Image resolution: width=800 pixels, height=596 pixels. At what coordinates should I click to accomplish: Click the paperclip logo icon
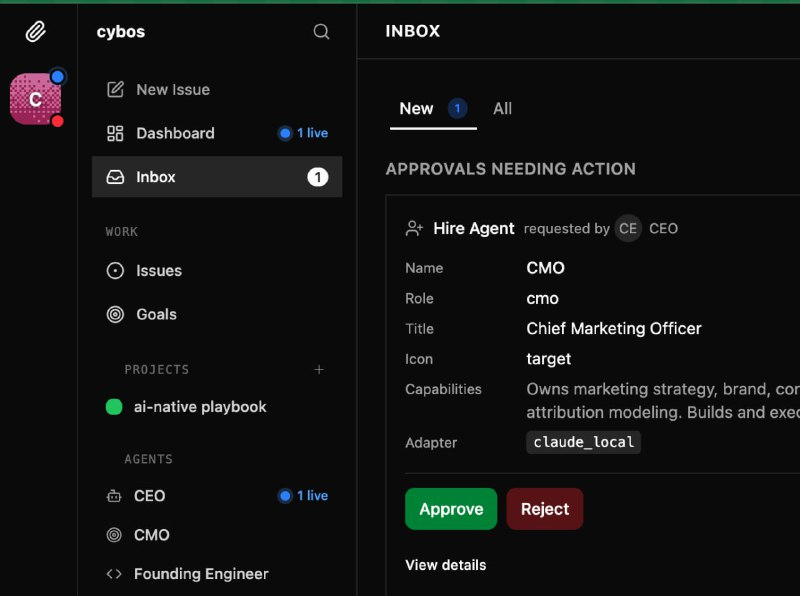[x=36, y=32]
